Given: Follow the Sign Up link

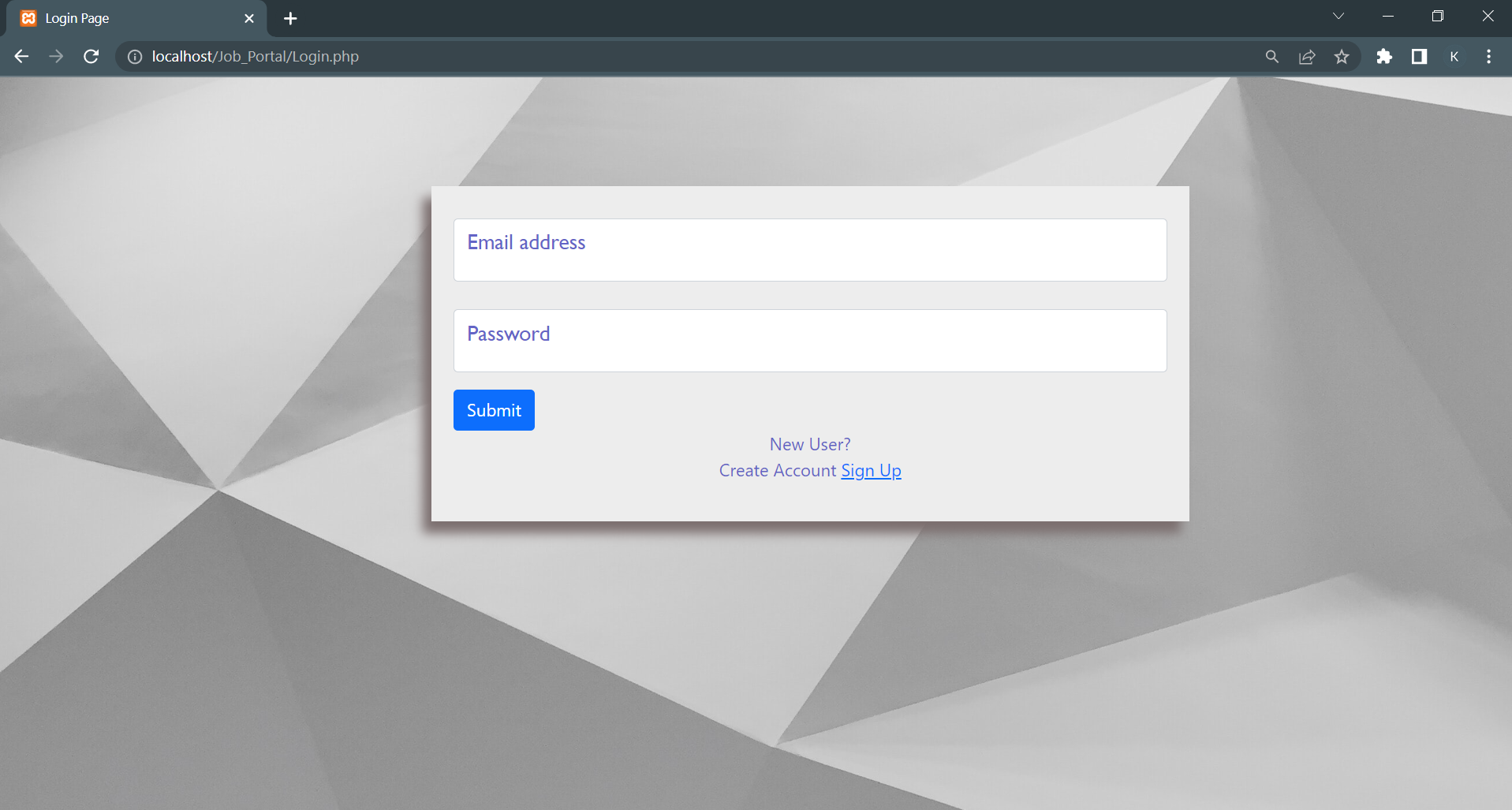Looking at the screenshot, I should 871,471.
